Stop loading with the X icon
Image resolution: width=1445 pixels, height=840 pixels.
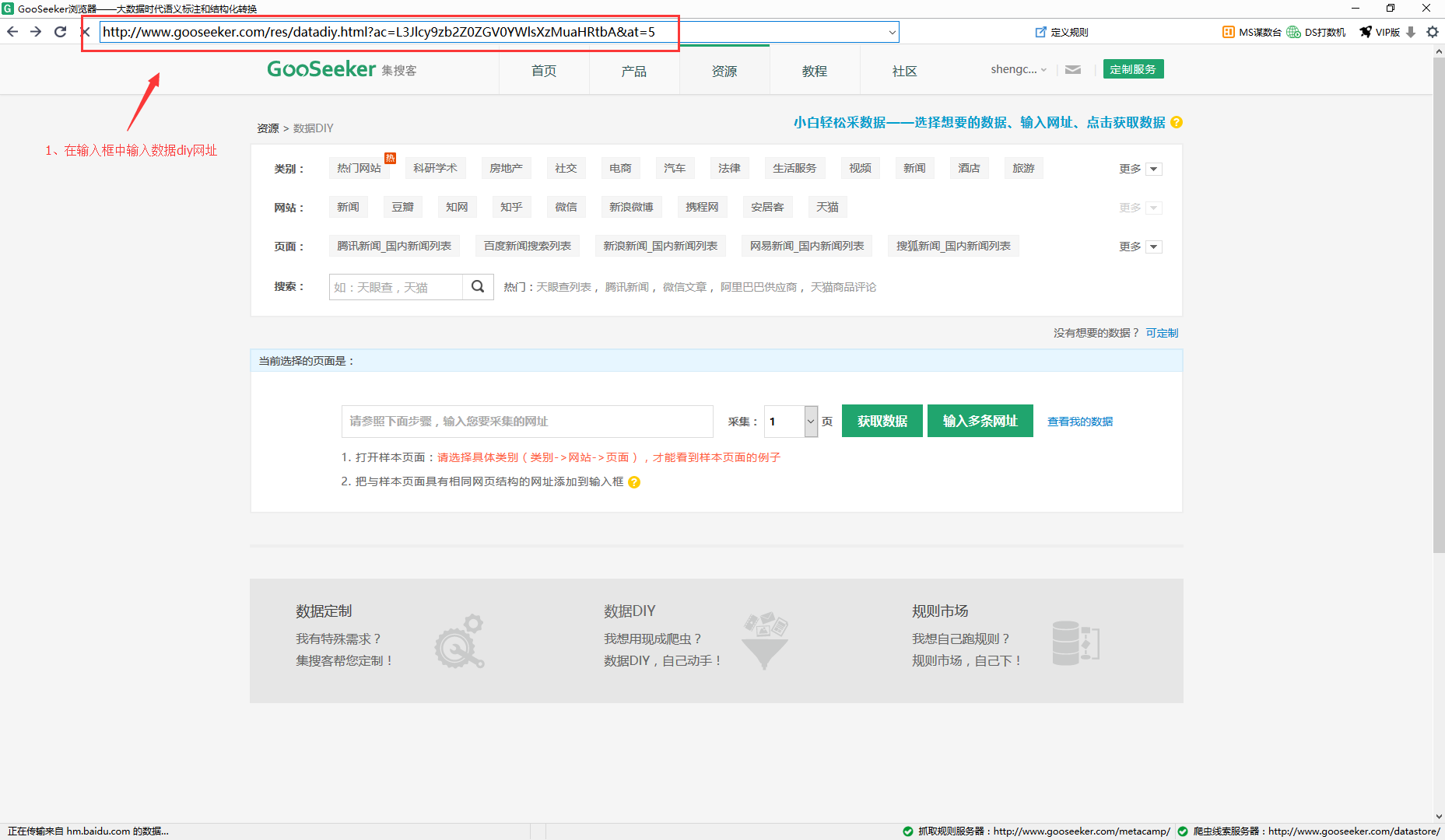click(86, 32)
